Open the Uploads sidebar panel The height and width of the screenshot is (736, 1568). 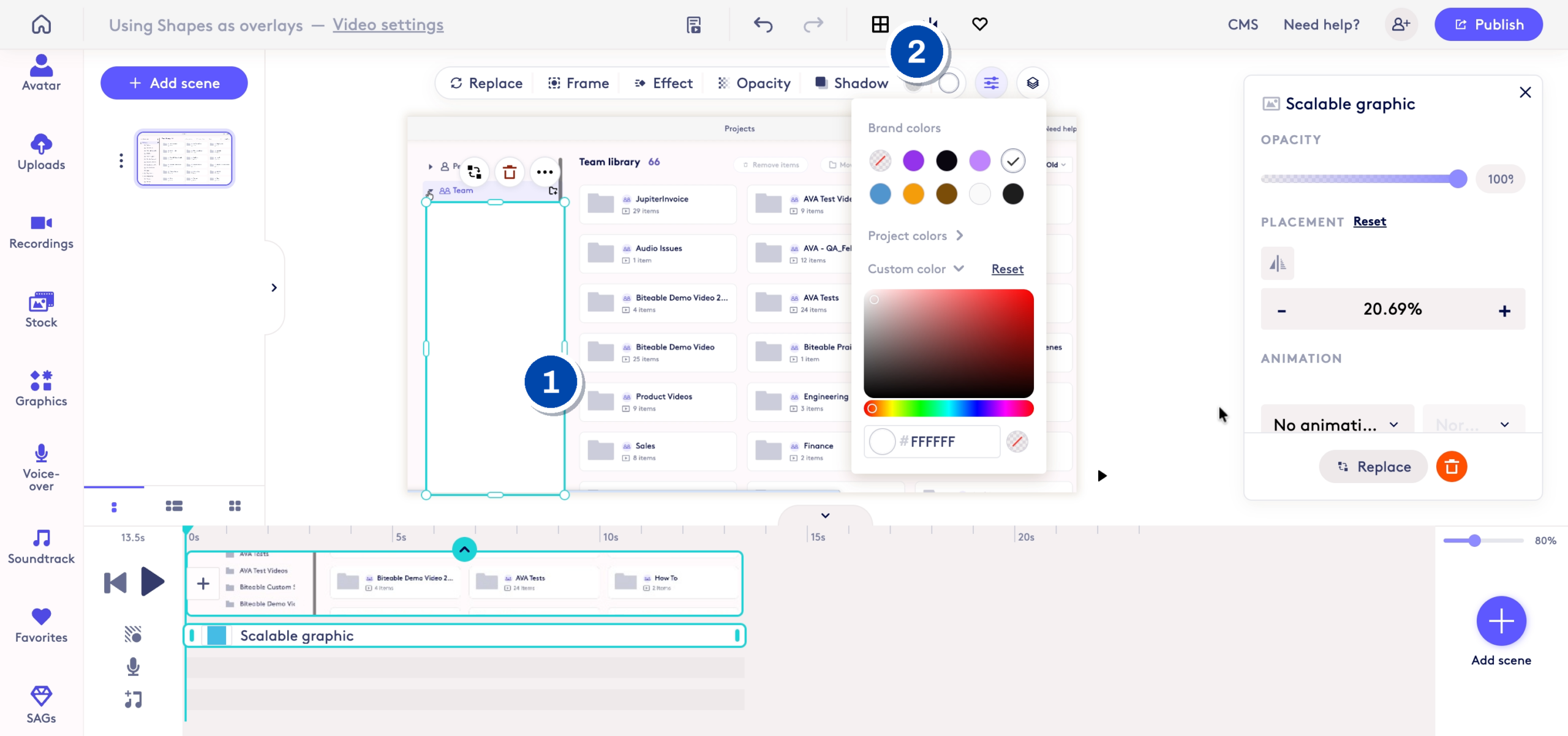[41, 152]
